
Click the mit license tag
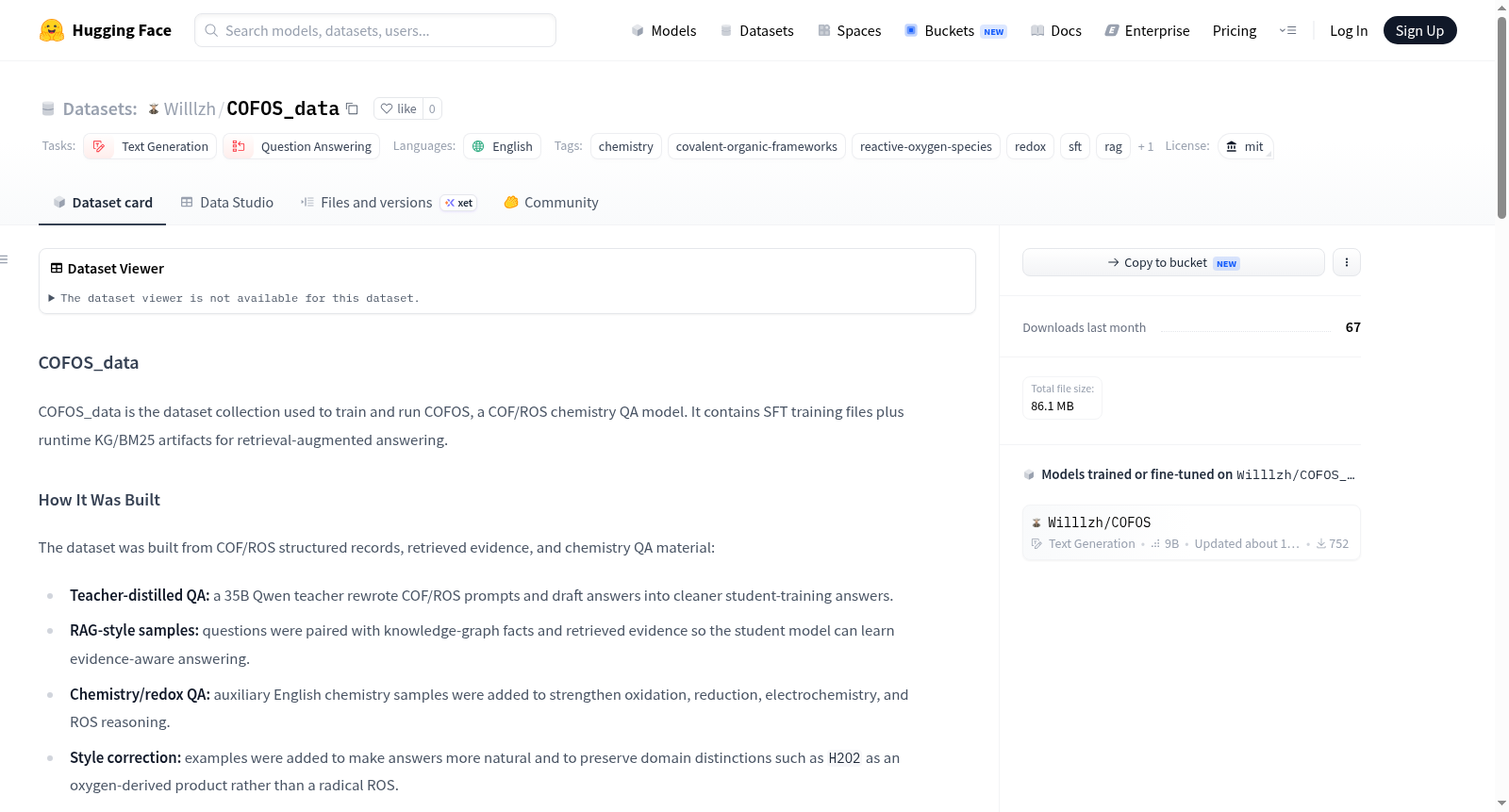(x=1245, y=146)
